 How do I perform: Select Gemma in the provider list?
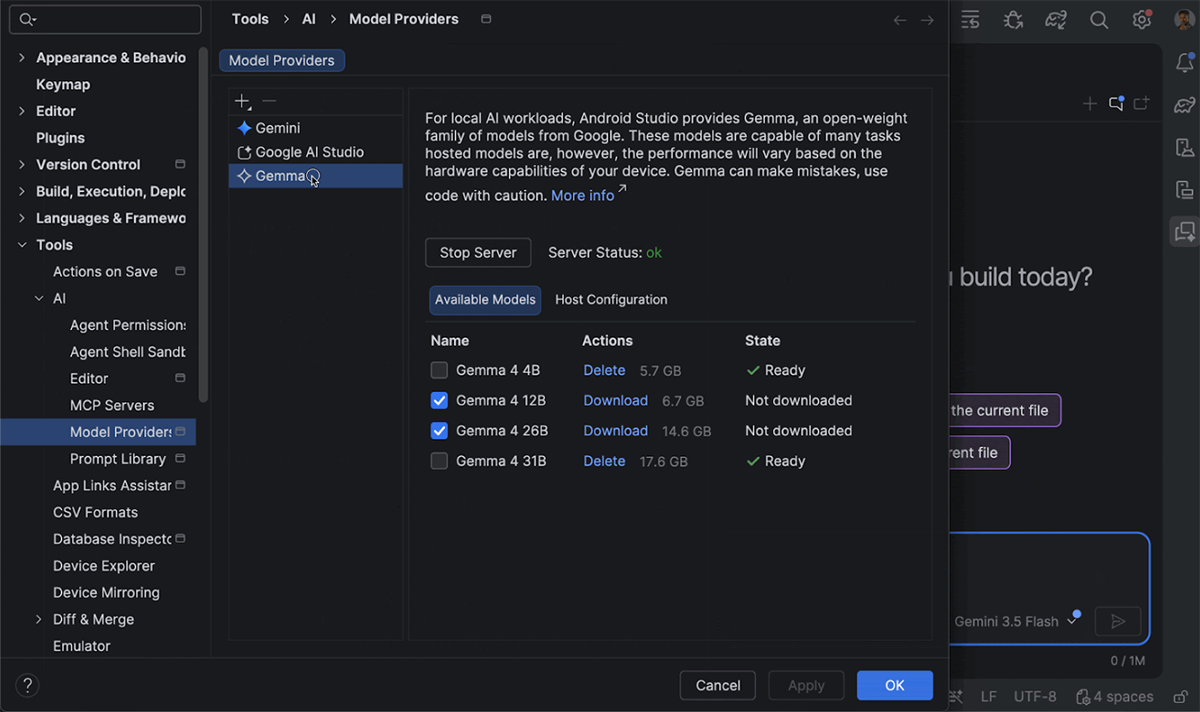click(x=315, y=176)
